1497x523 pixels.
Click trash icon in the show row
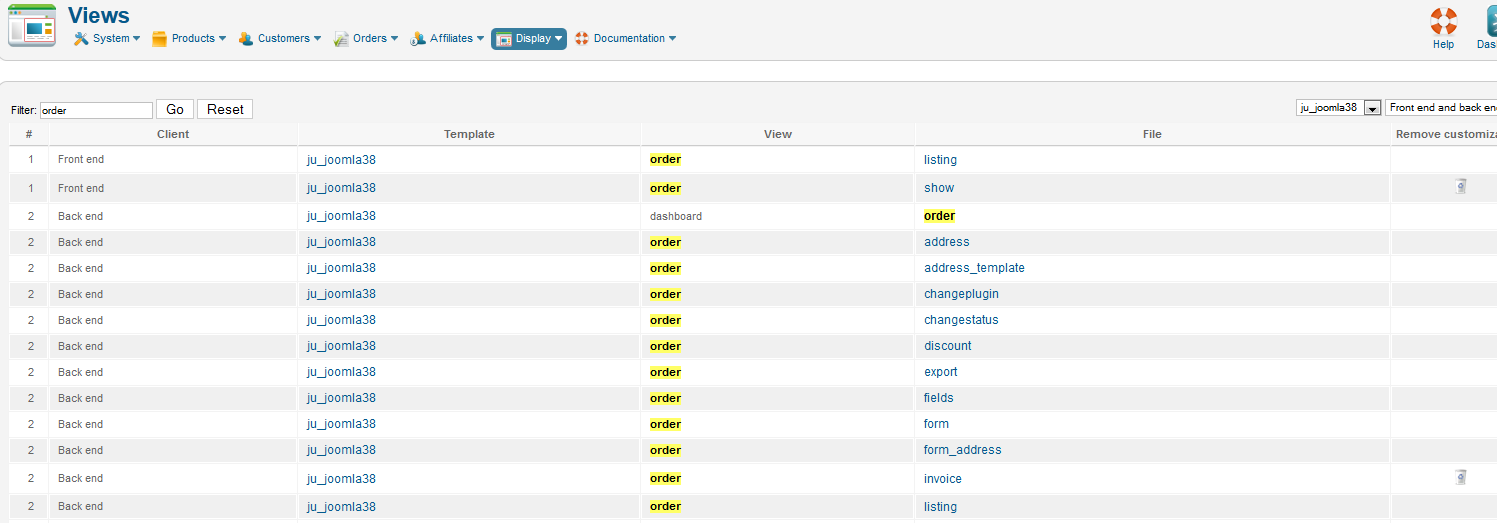[x=1460, y=186]
